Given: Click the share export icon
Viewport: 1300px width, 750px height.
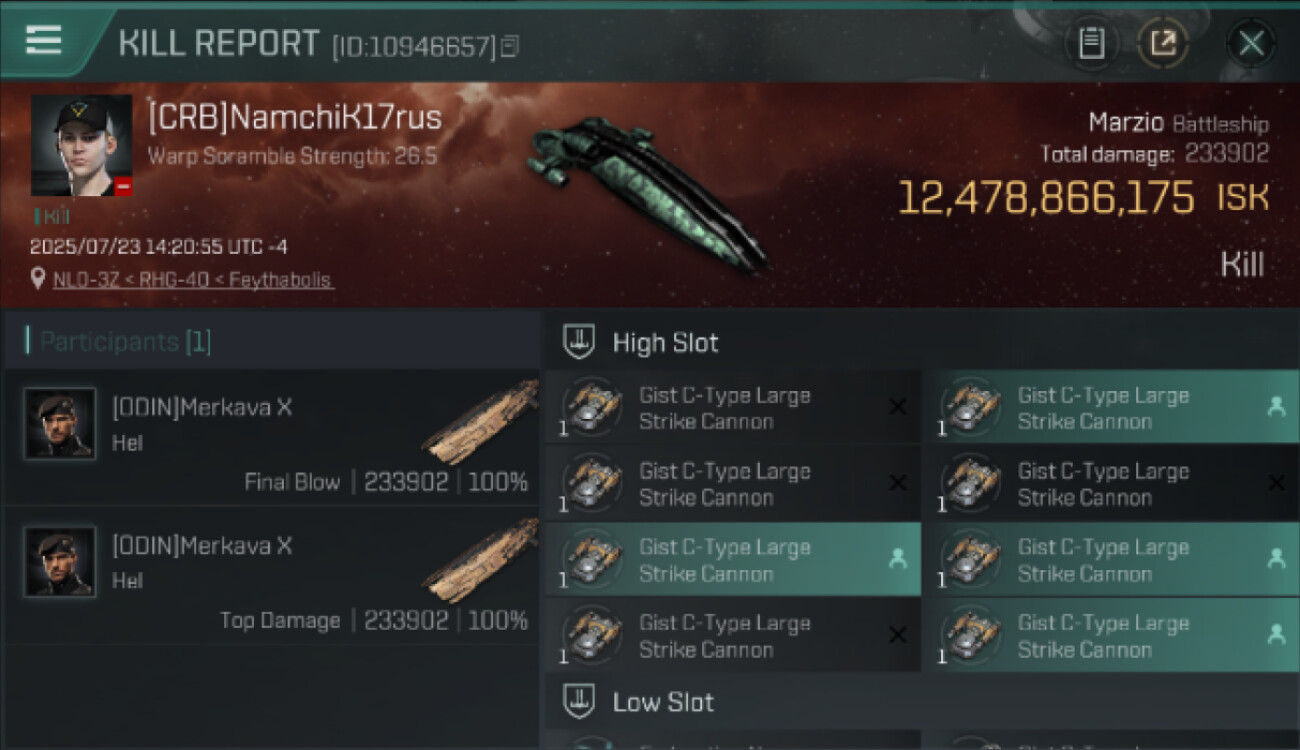Looking at the screenshot, I should (x=1163, y=43).
